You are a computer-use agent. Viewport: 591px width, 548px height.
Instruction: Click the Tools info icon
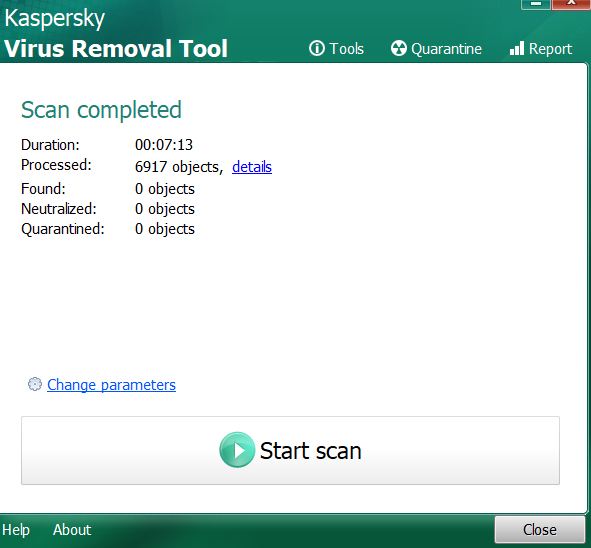click(x=317, y=48)
